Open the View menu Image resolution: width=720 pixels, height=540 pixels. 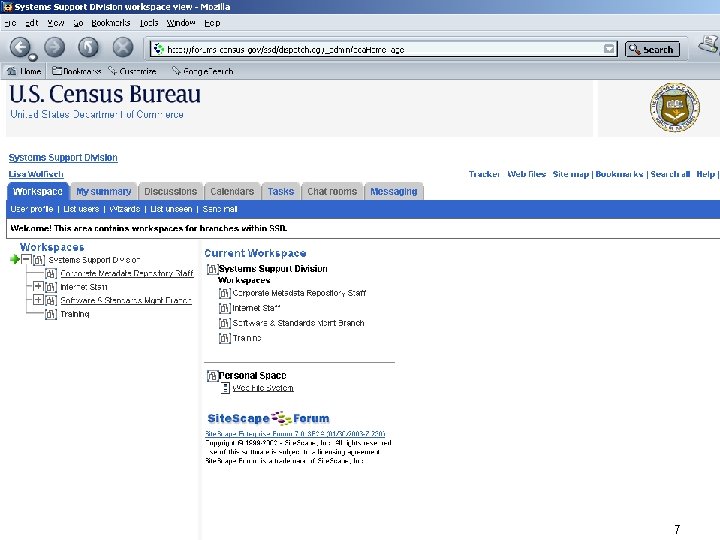[56, 23]
